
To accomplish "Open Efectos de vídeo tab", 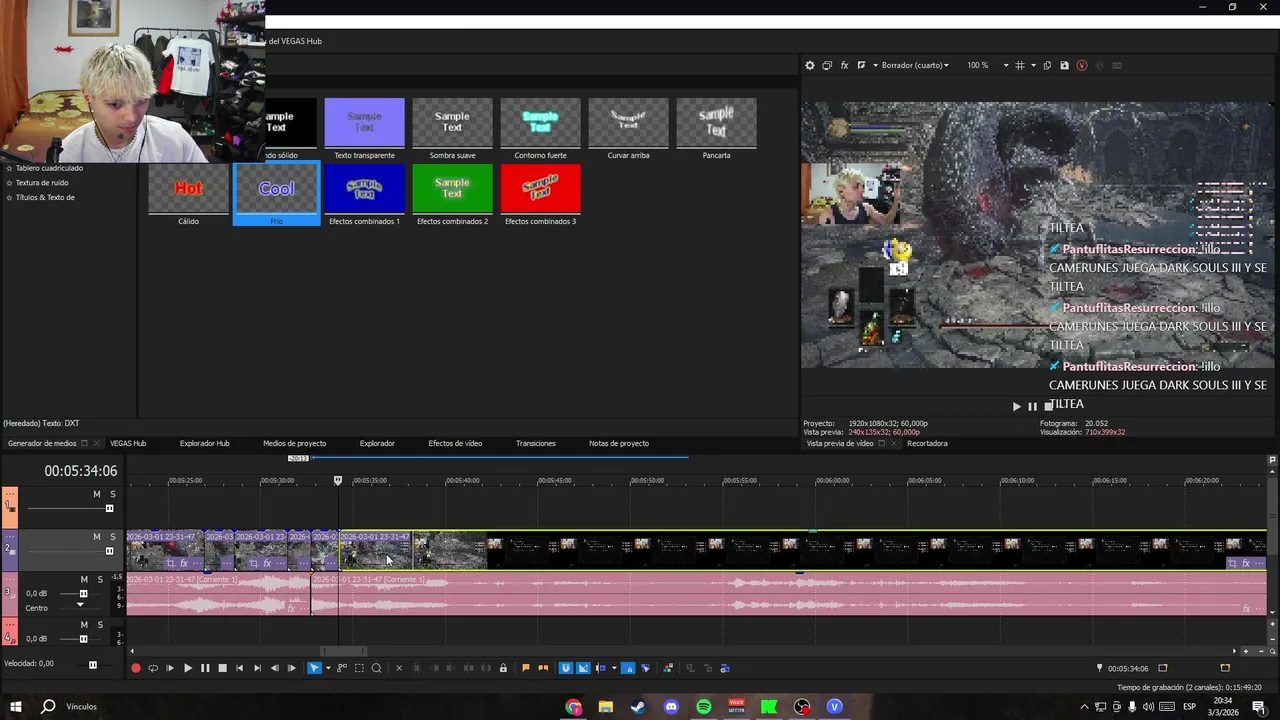I will pos(455,443).
